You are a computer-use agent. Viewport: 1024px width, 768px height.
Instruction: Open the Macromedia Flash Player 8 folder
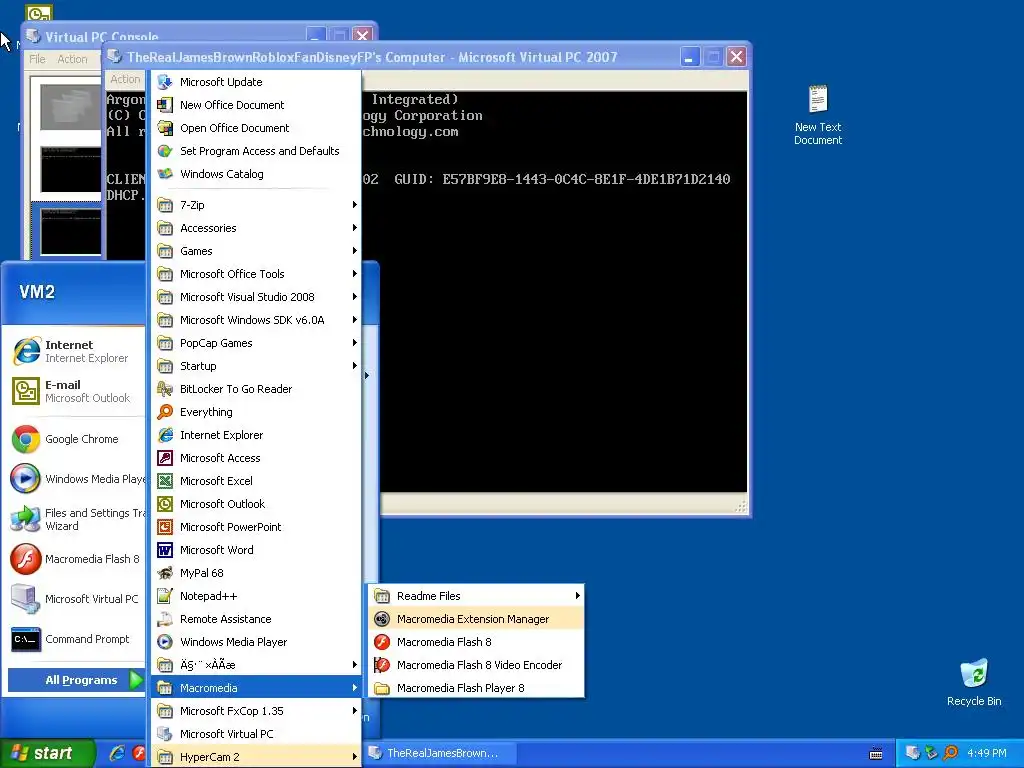click(x=476, y=688)
